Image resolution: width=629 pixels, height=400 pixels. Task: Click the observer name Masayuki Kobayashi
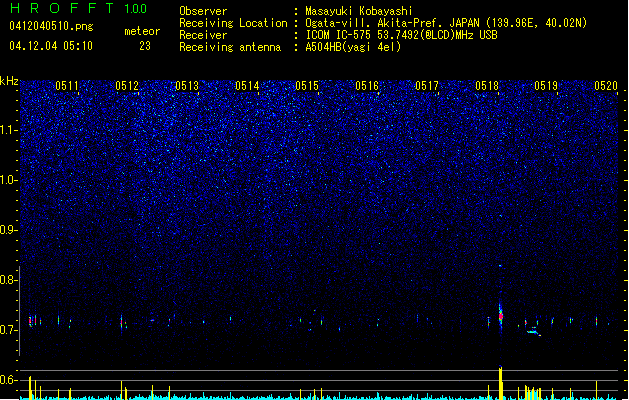(359, 11)
